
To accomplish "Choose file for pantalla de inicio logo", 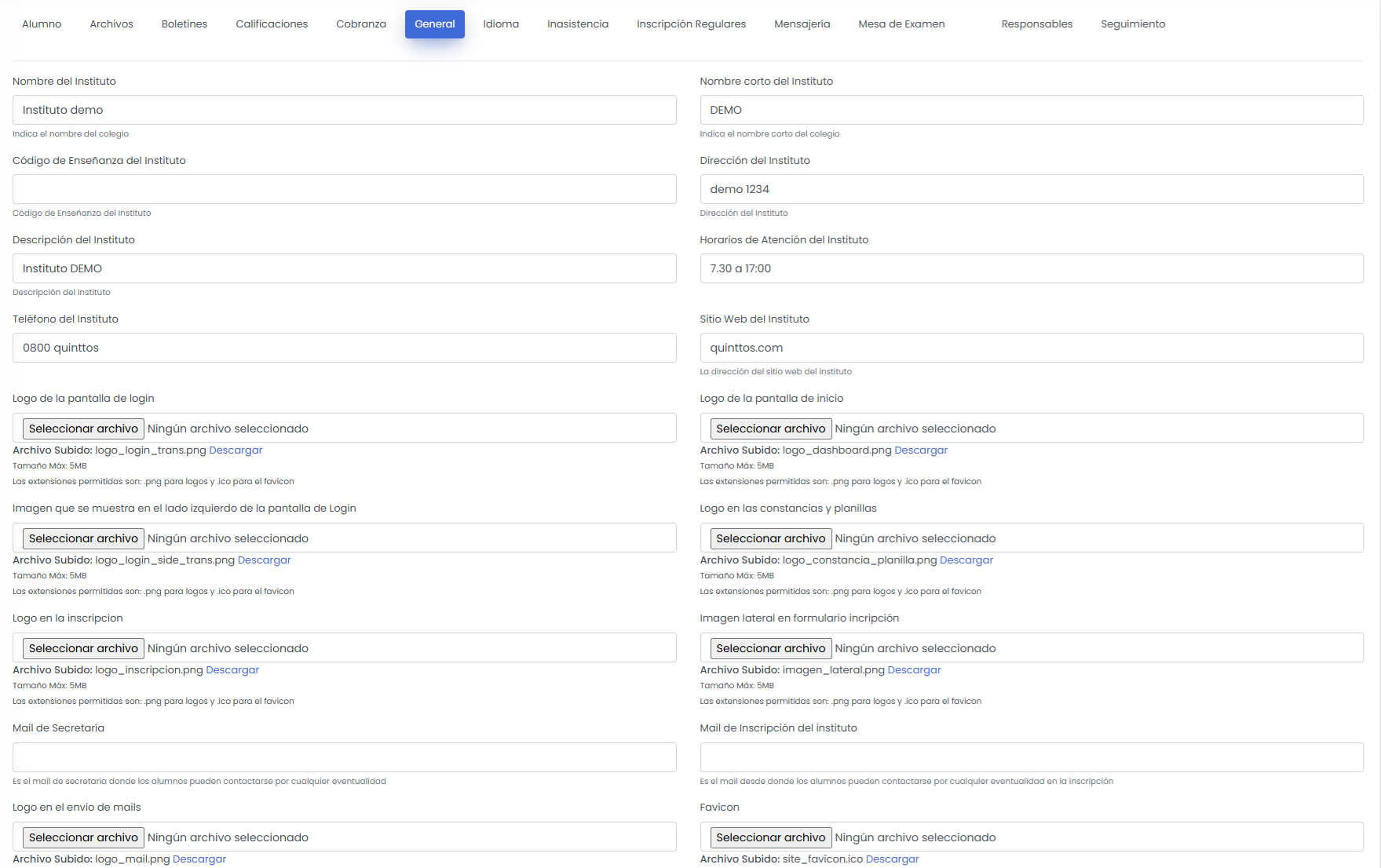I will click(771, 429).
